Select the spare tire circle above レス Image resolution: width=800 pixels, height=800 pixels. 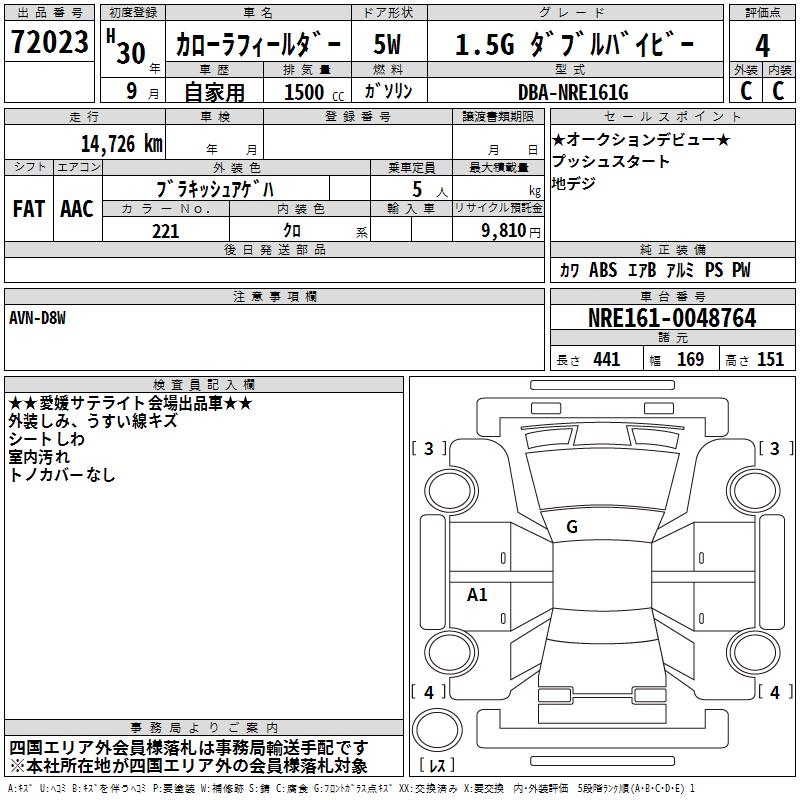point(437,730)
